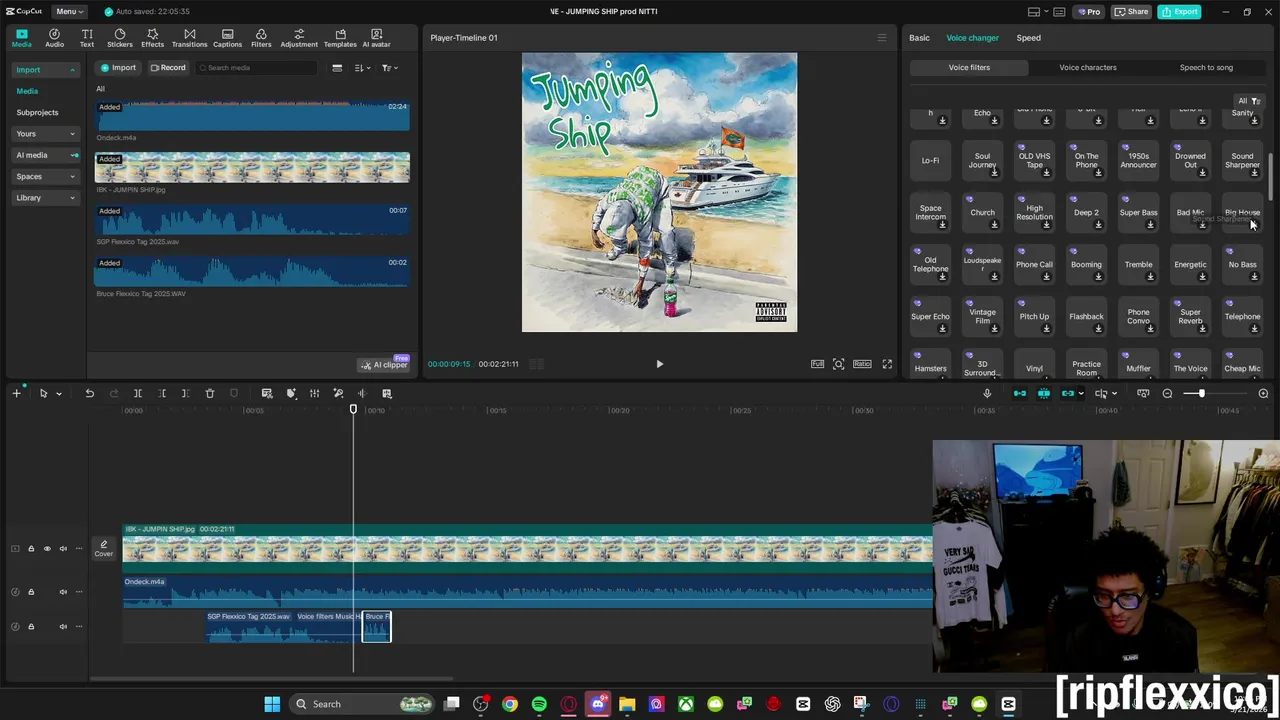
Task: Toggle visibility eye of video track
Action: 46,548
